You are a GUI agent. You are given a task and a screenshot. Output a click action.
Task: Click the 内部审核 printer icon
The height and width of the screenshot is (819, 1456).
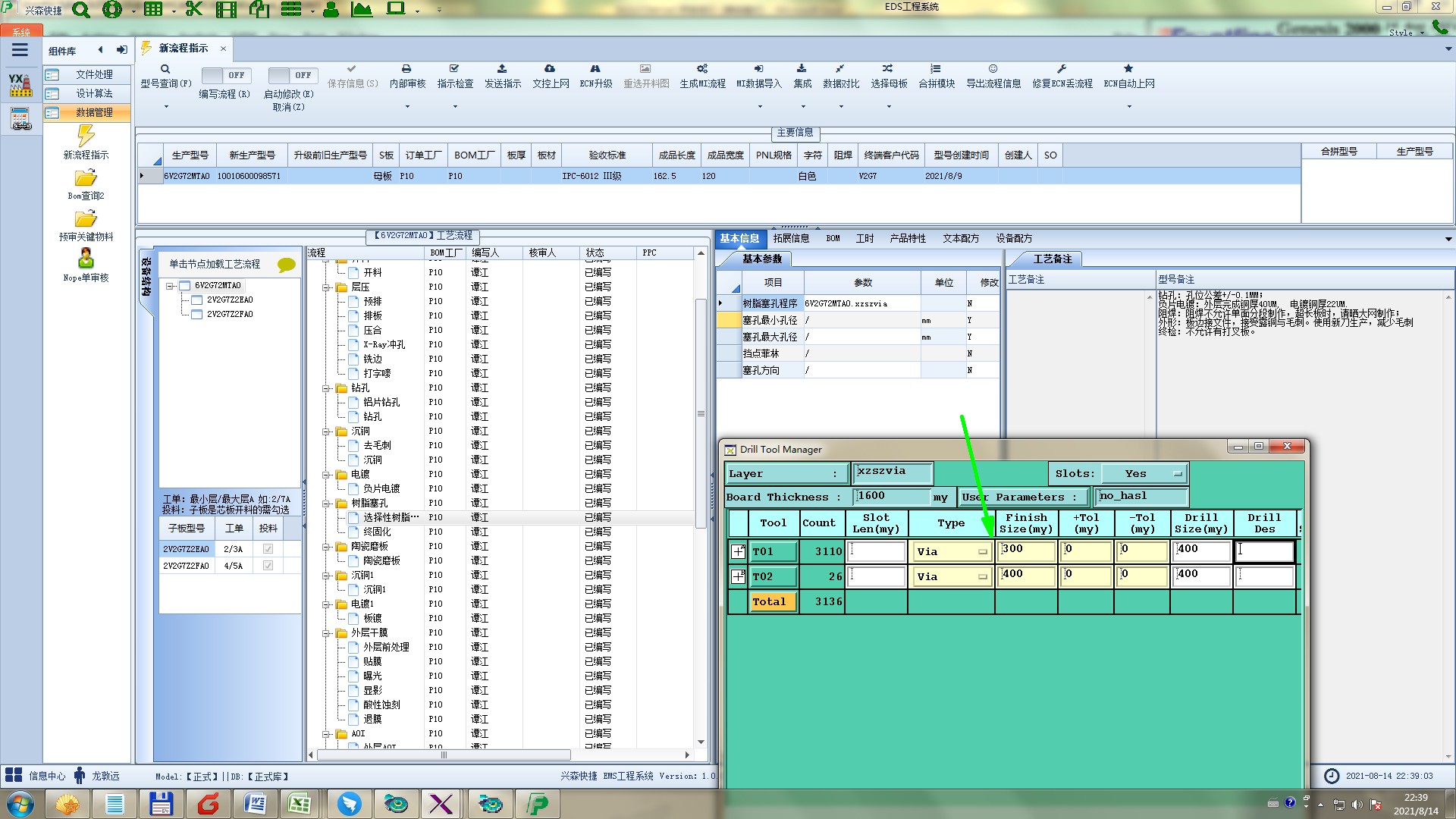[406, 69]
